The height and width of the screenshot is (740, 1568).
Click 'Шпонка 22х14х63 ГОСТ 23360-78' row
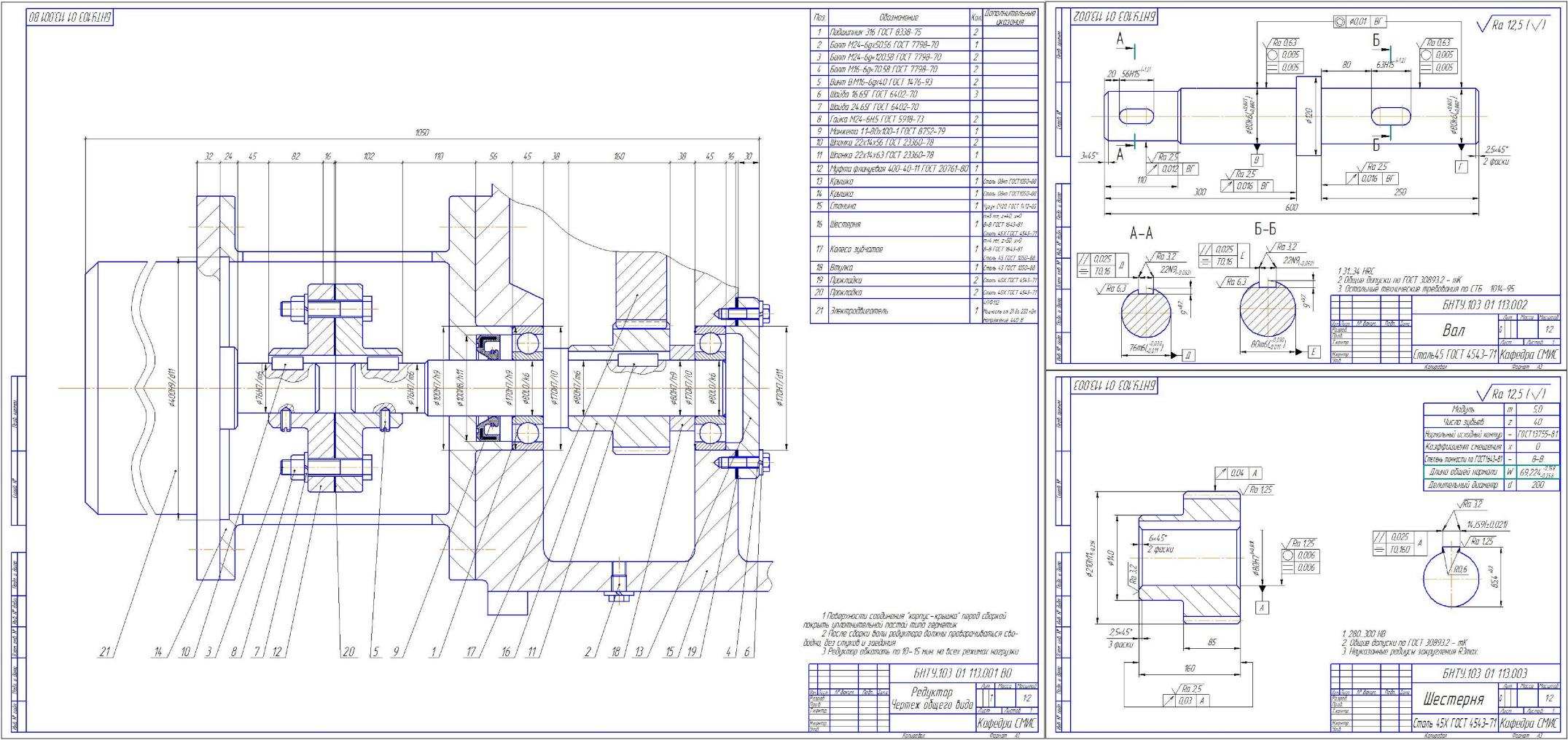(924, 155)
